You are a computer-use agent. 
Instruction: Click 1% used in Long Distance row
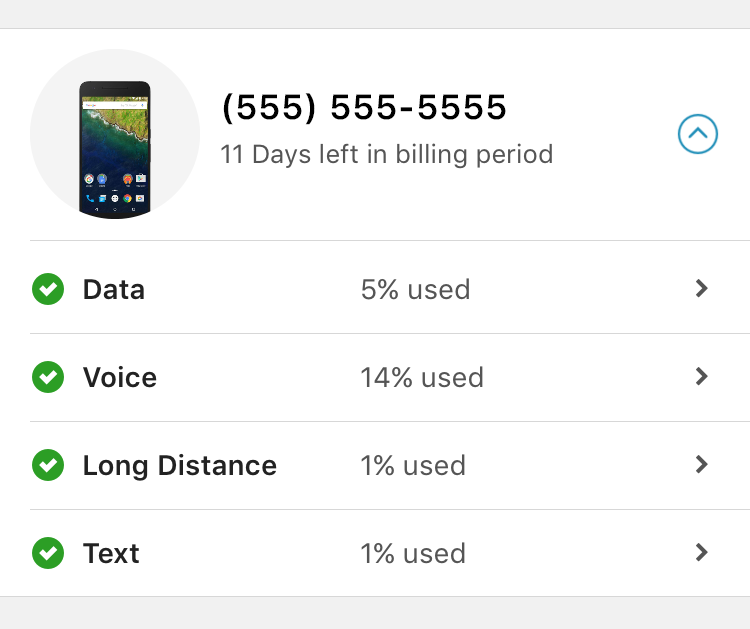(x=413, y=465)
